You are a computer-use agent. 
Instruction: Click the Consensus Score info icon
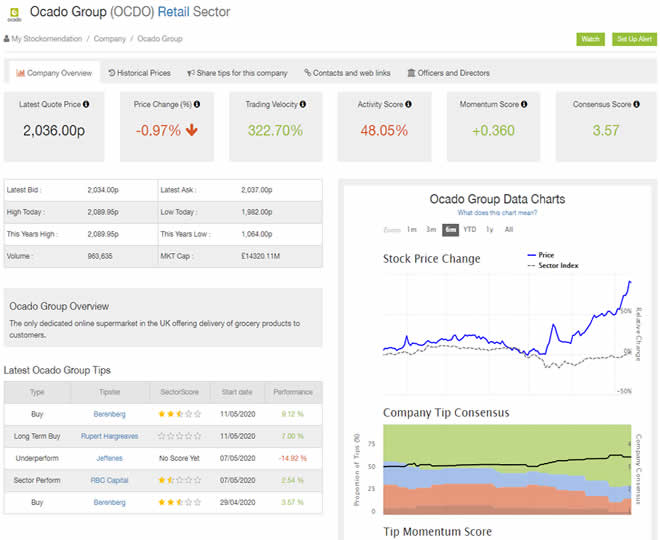(635, 104)
